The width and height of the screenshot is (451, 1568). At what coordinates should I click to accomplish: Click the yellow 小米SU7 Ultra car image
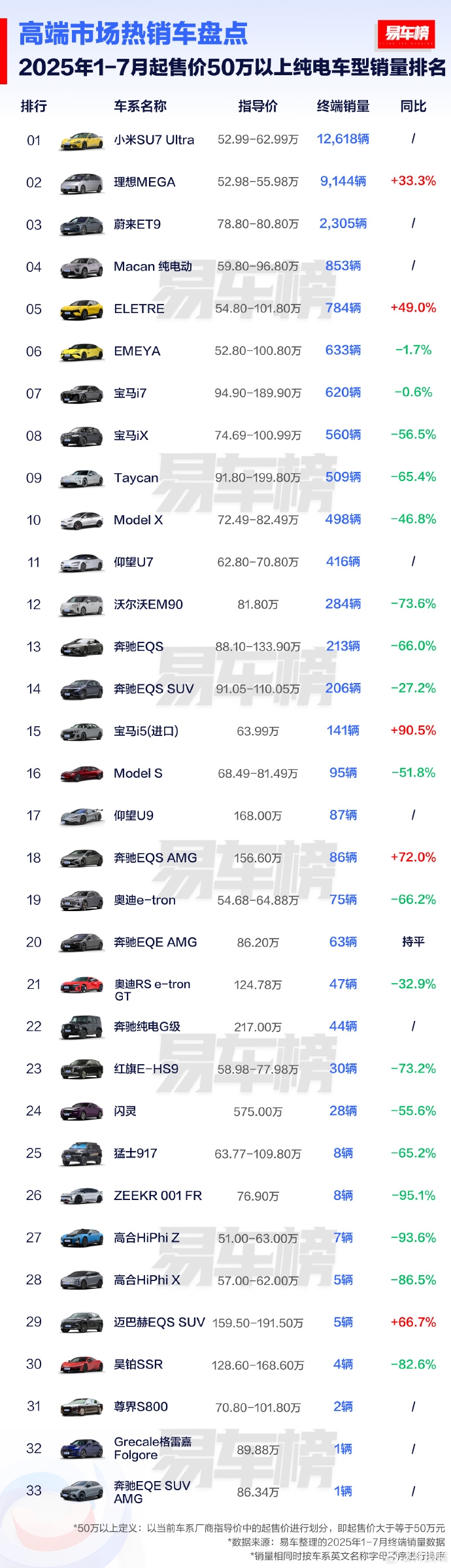[82, 141]
